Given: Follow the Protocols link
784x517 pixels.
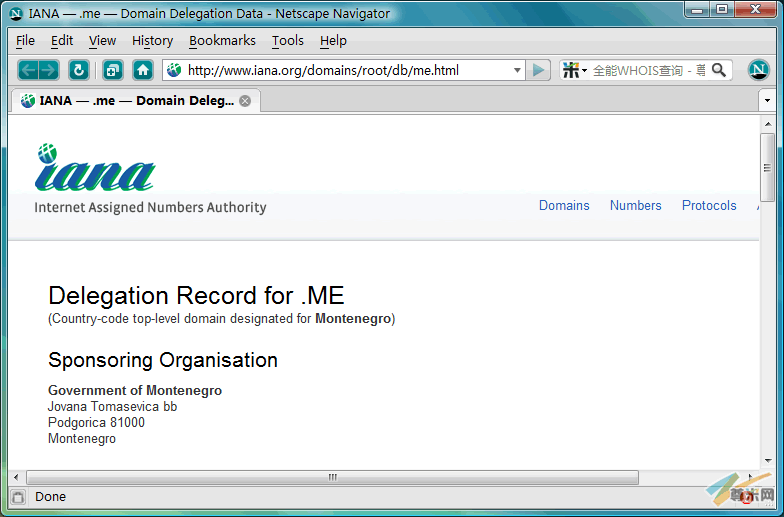Looking at the screenshot, I should [709, 206].
